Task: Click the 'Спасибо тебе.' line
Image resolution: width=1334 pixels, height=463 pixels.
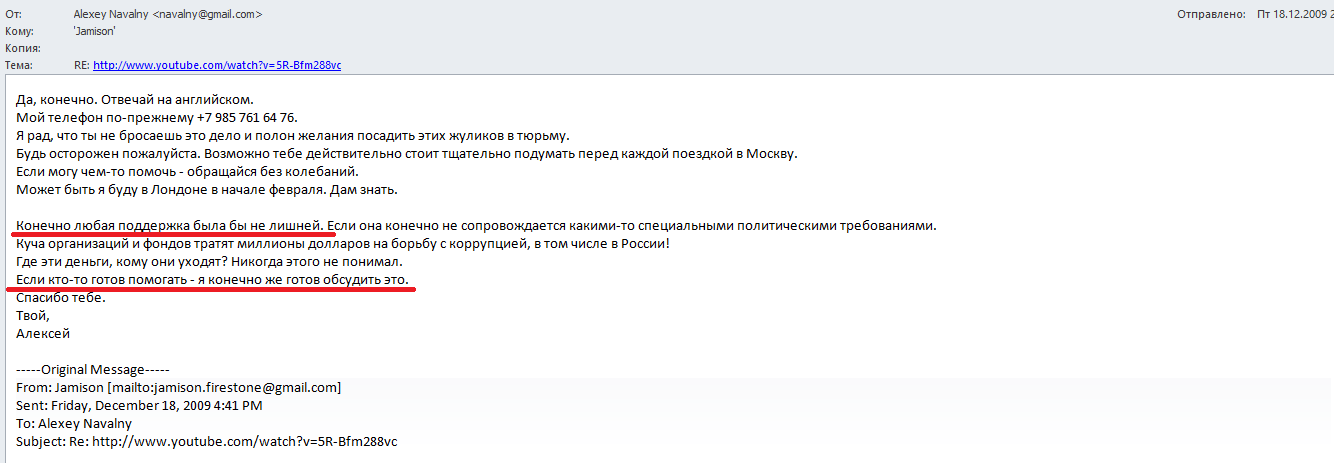Action: pyautogui.click(x=61, y=297)
